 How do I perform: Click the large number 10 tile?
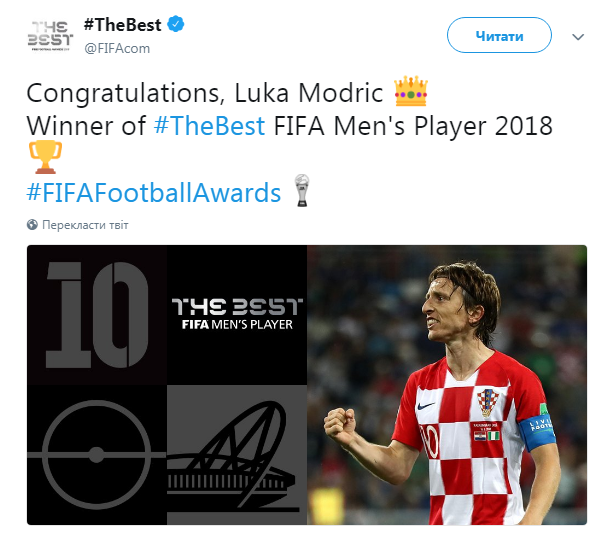(x=97, y=315)
